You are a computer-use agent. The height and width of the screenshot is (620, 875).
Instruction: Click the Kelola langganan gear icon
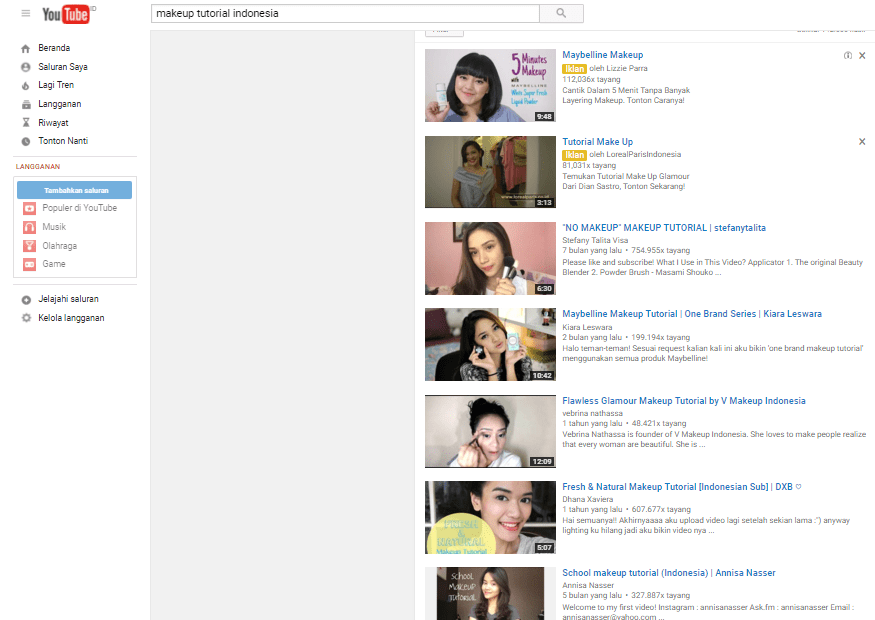[x=26, y=318]
